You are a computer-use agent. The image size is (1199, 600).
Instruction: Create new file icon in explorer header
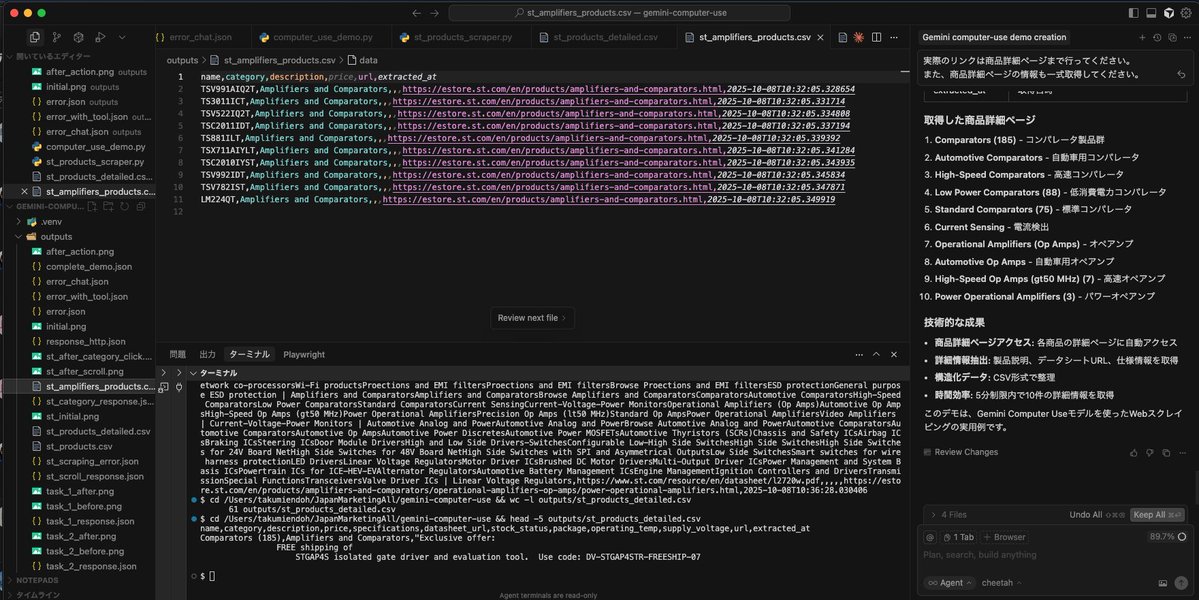[93, 206]
